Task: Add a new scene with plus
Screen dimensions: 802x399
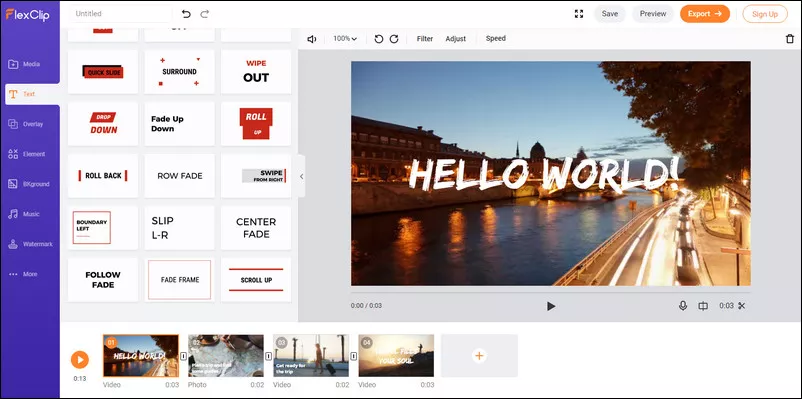Action: [479, 356]
